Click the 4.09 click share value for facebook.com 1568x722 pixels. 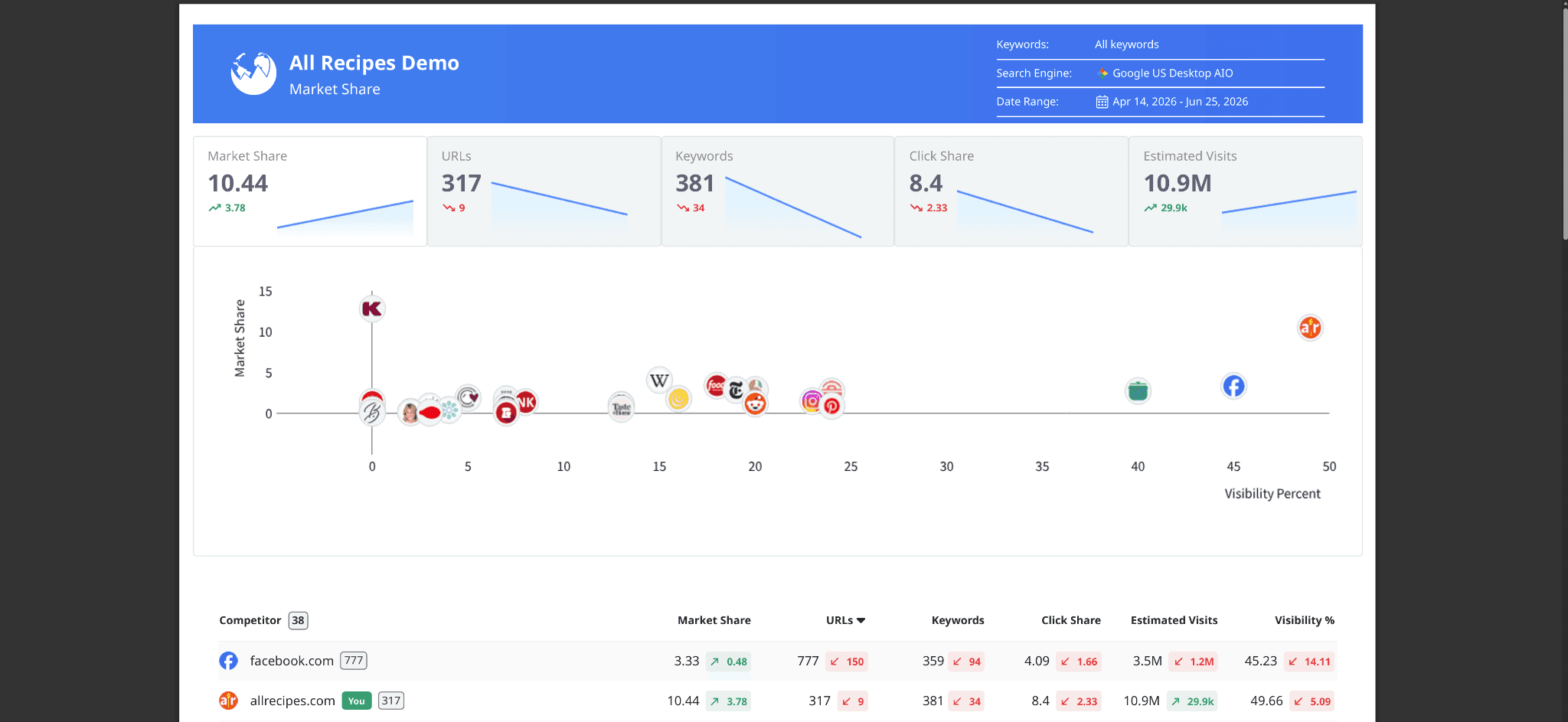pyautogui.click(x=1037, y=661)
